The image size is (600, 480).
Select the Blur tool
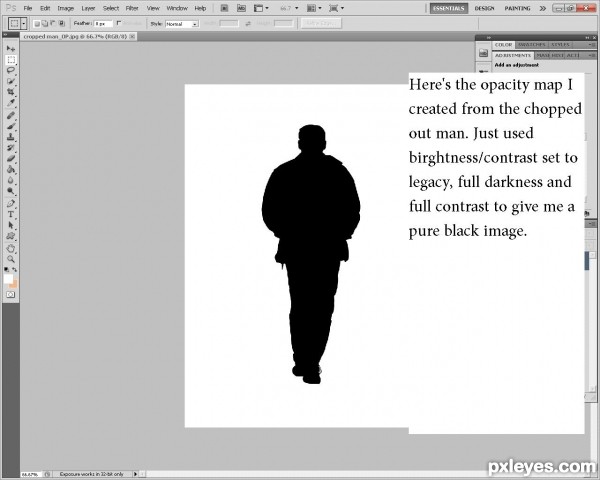11,180
